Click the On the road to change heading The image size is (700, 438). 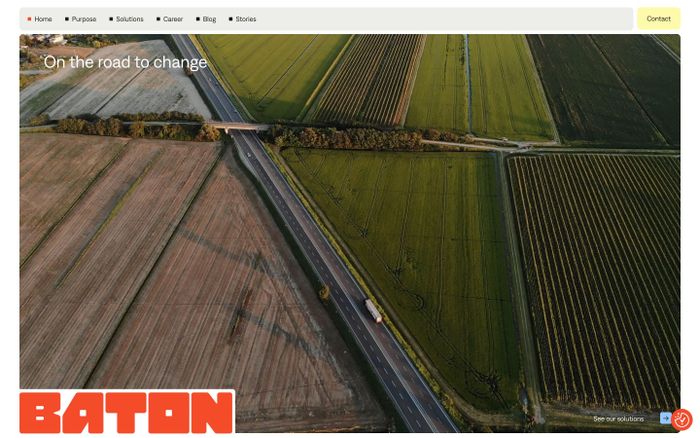point(125,62)
